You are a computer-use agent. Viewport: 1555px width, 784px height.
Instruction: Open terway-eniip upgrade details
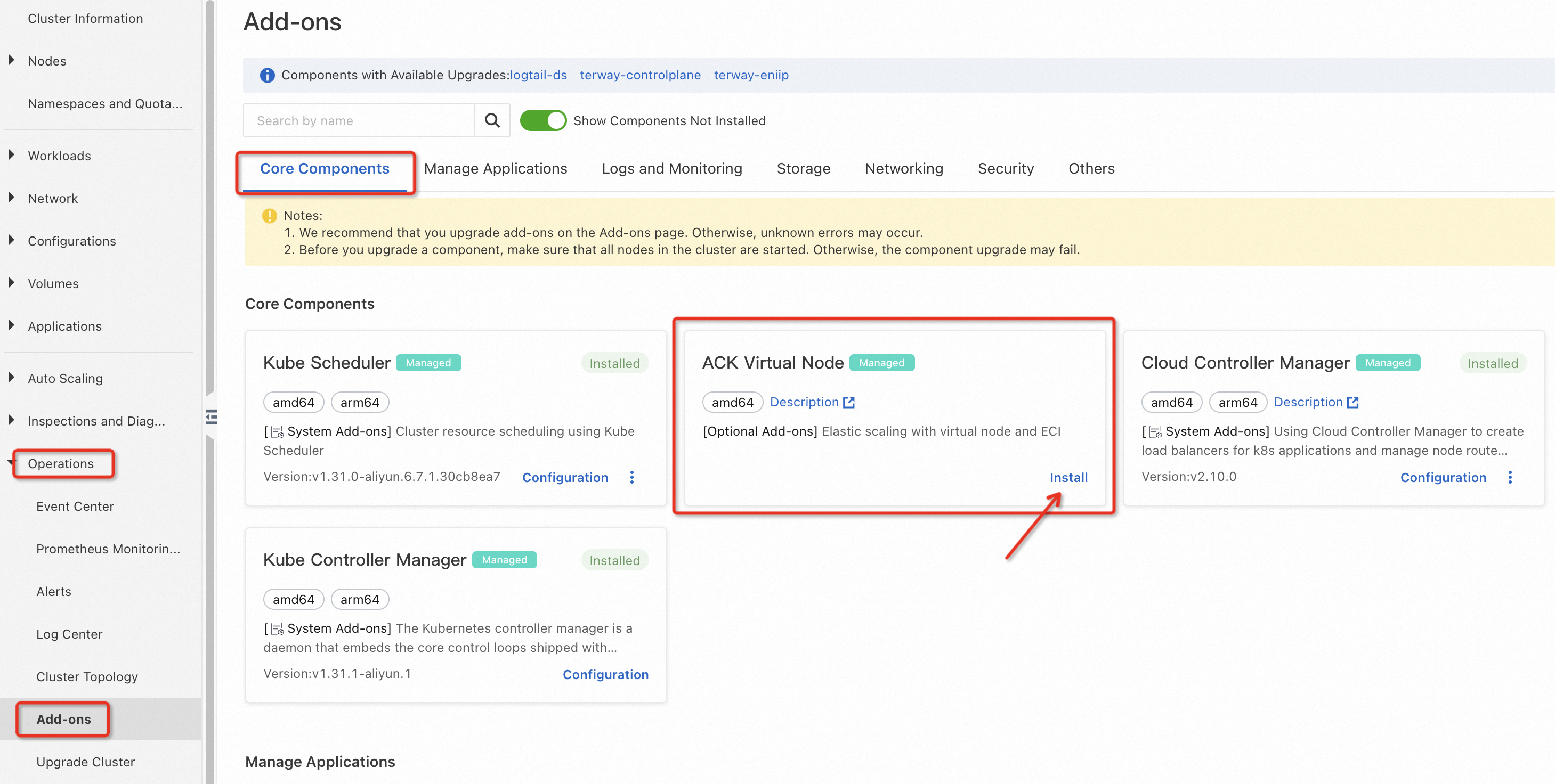click(751, 75)
